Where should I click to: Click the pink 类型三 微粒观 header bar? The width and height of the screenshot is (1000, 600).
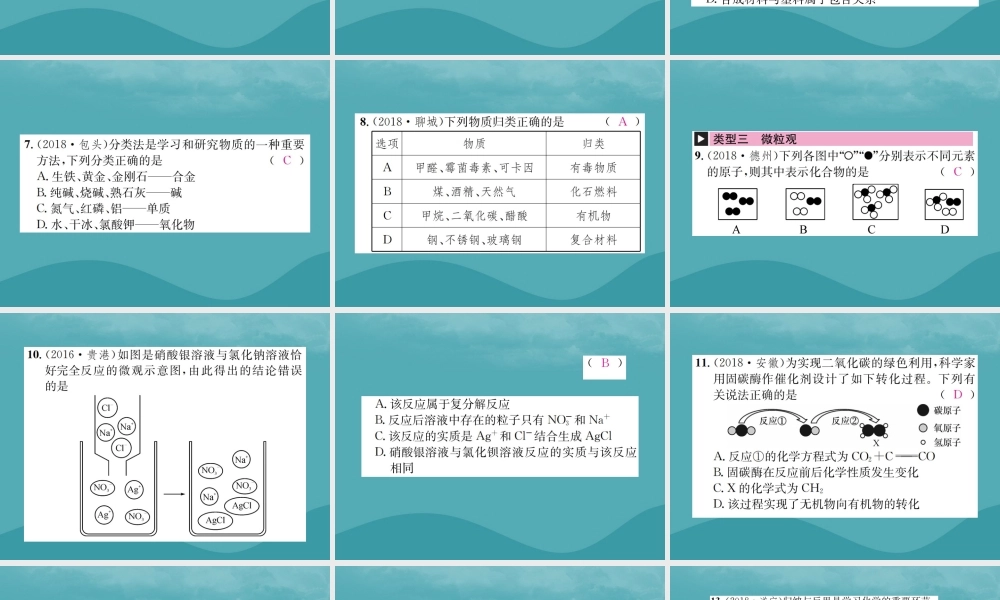pyautogui.click(x=831, y=139)
